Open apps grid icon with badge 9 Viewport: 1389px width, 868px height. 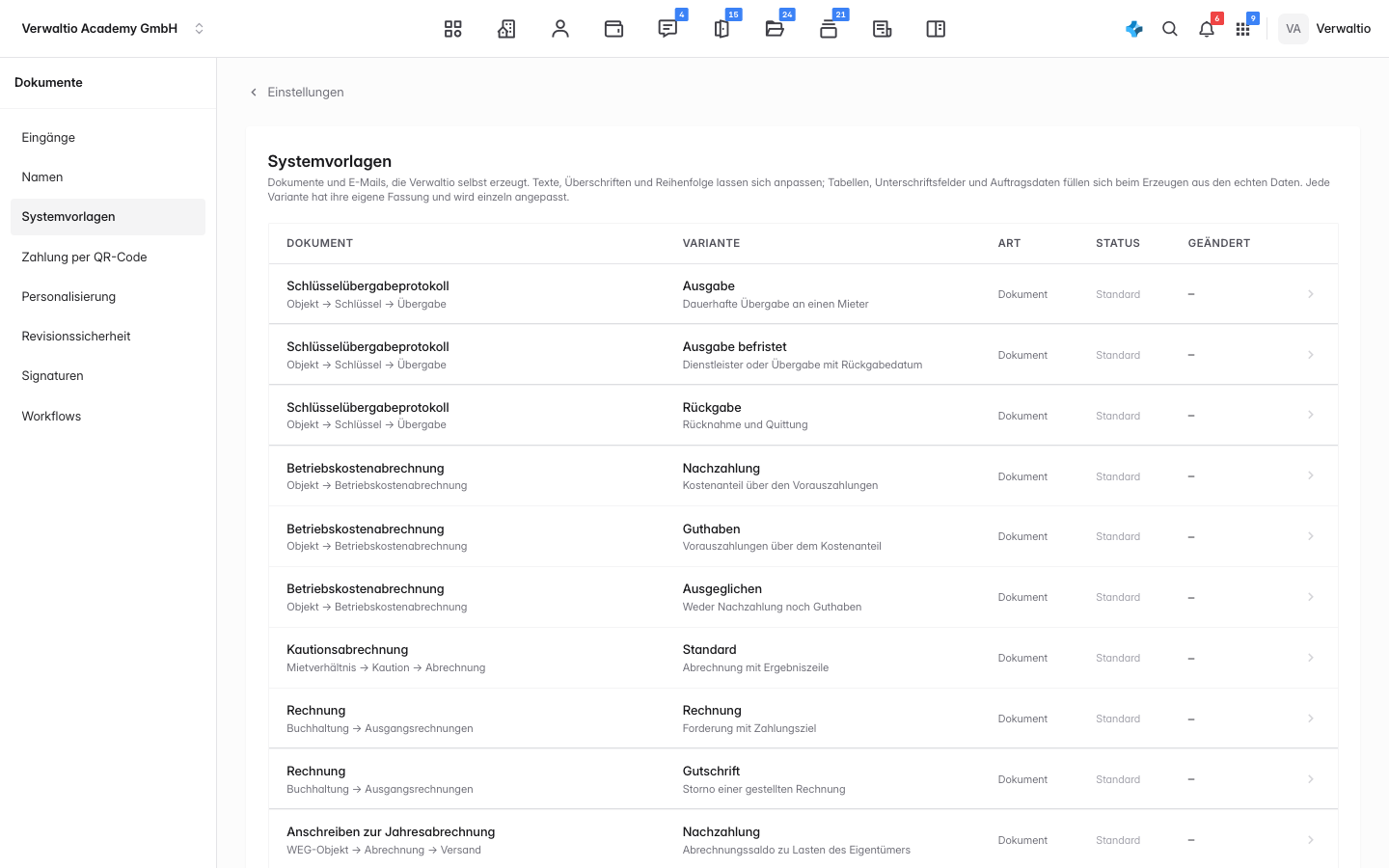pyautogui.click(x=1242, y=29)
